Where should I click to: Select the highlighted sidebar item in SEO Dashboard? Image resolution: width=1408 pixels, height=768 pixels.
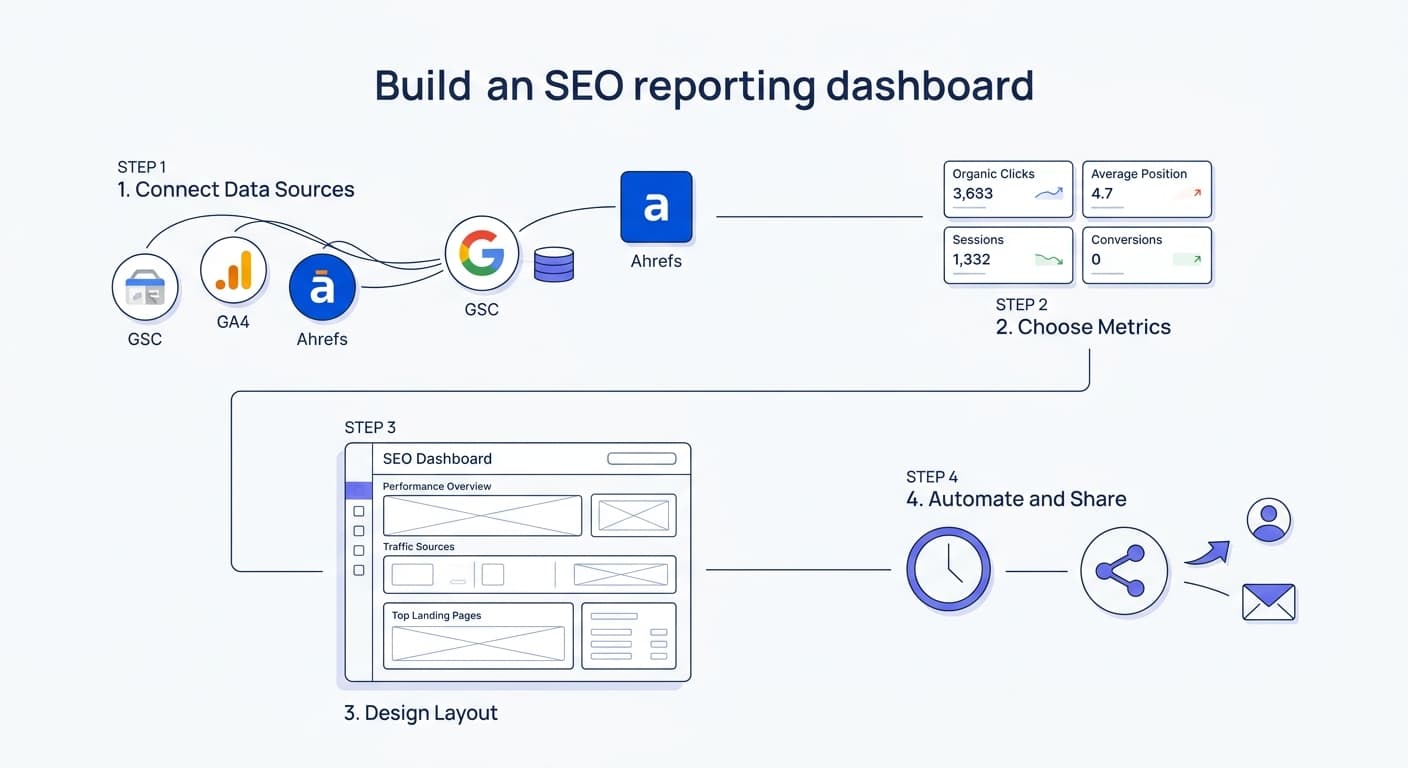click(358, 491)
